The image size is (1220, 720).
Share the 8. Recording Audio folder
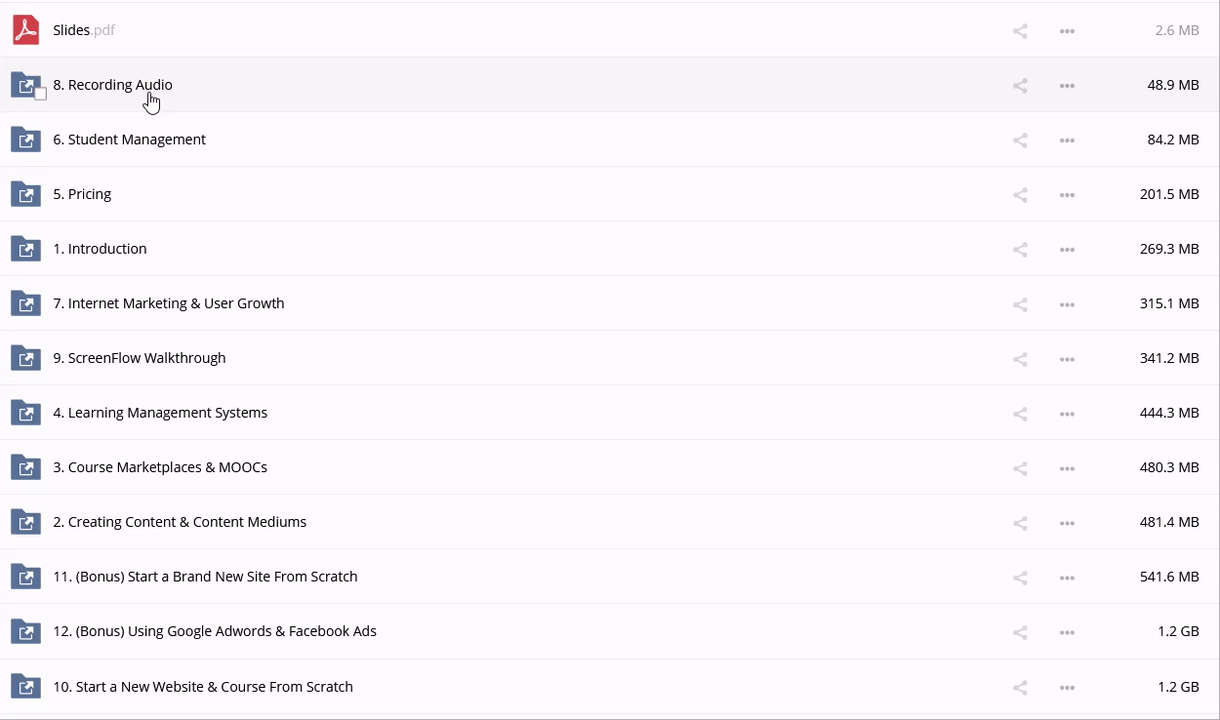1020,86
